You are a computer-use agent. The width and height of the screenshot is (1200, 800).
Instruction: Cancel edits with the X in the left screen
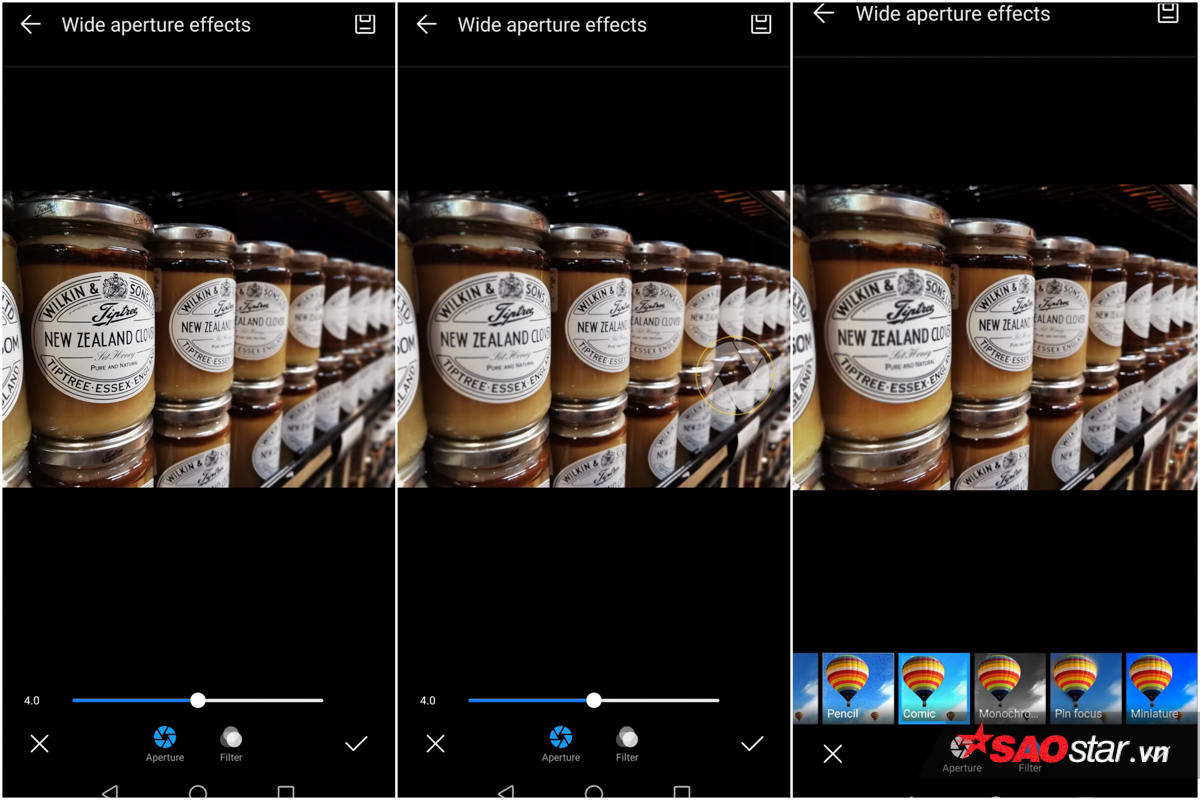[x=39, y=743]
